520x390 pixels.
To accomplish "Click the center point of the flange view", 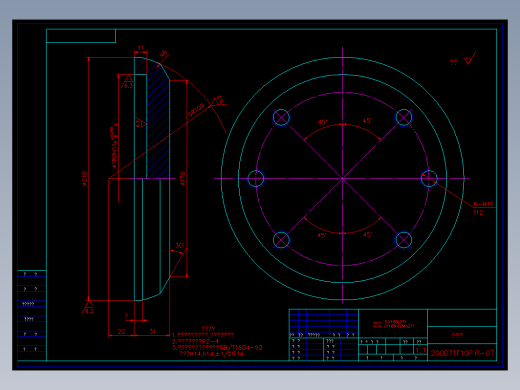I will [343, 179].
